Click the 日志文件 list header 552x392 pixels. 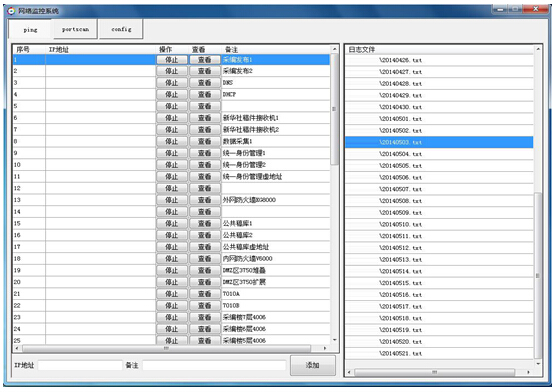coord(439,50)
